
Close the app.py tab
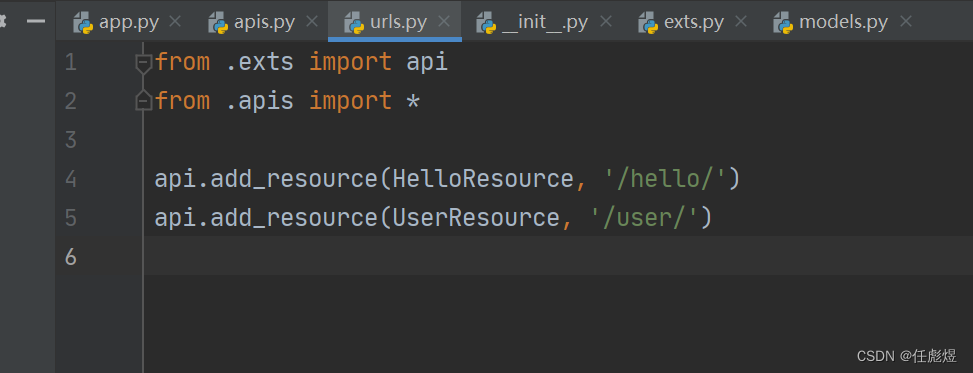click(176, 22)
